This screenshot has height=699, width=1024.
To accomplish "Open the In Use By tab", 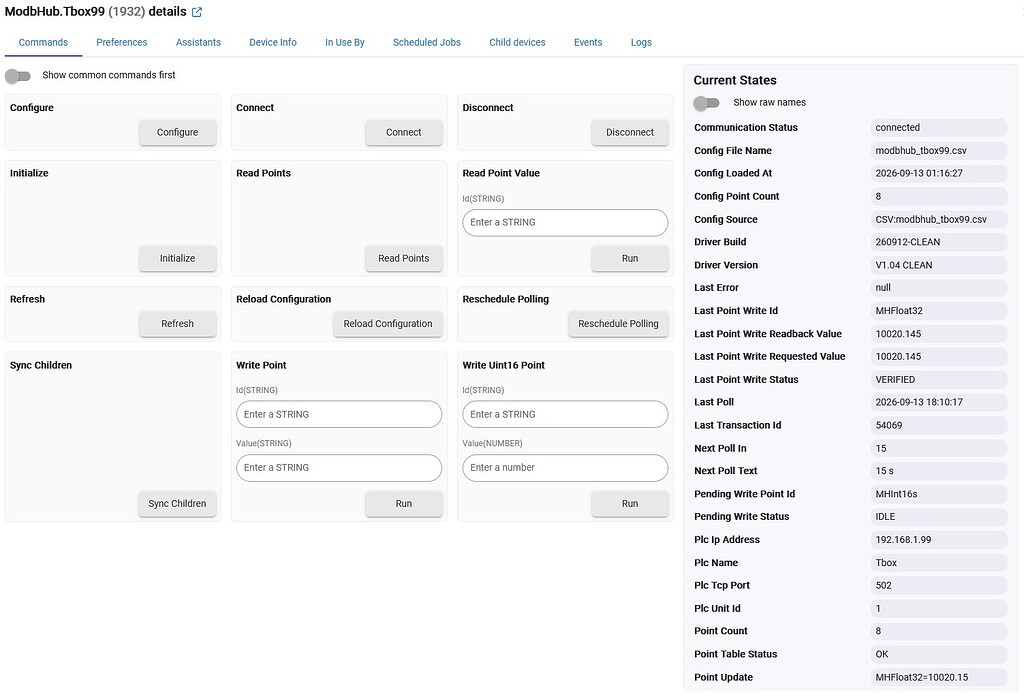I will tap(345, 42).
